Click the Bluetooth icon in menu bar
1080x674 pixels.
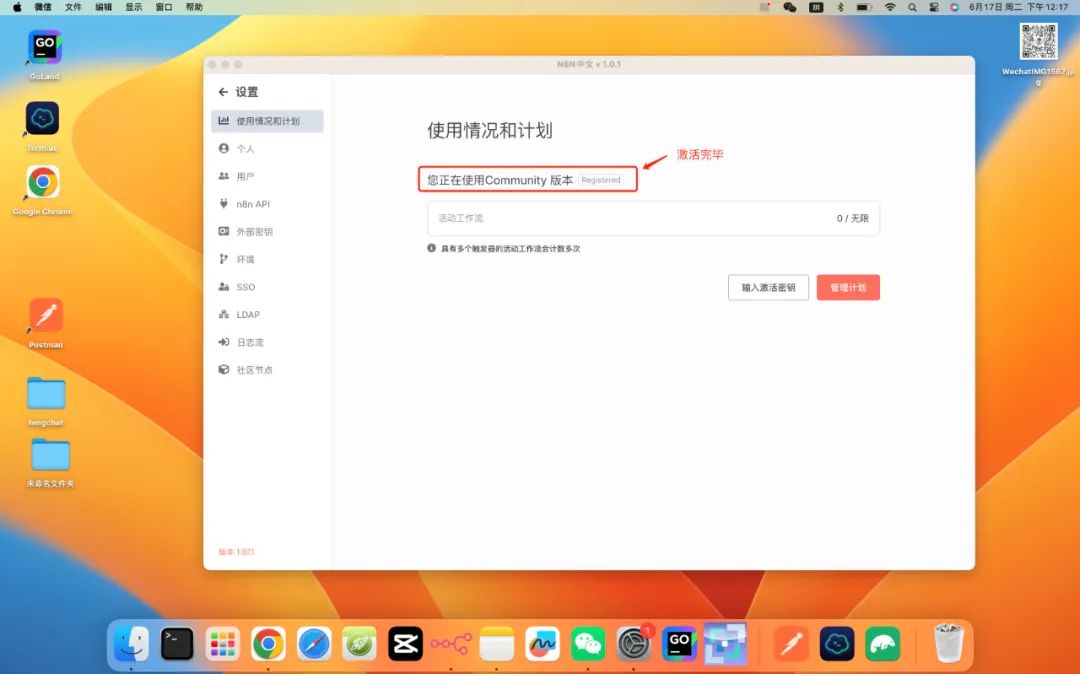[840, 7]
